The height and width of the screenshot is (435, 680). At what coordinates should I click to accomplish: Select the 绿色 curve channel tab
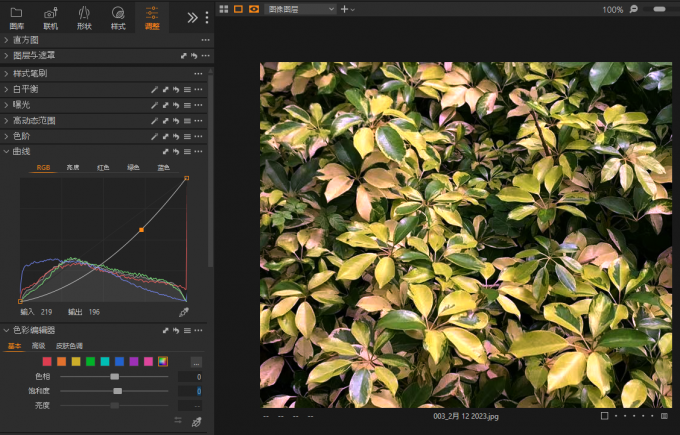click(x=133, y=167)
